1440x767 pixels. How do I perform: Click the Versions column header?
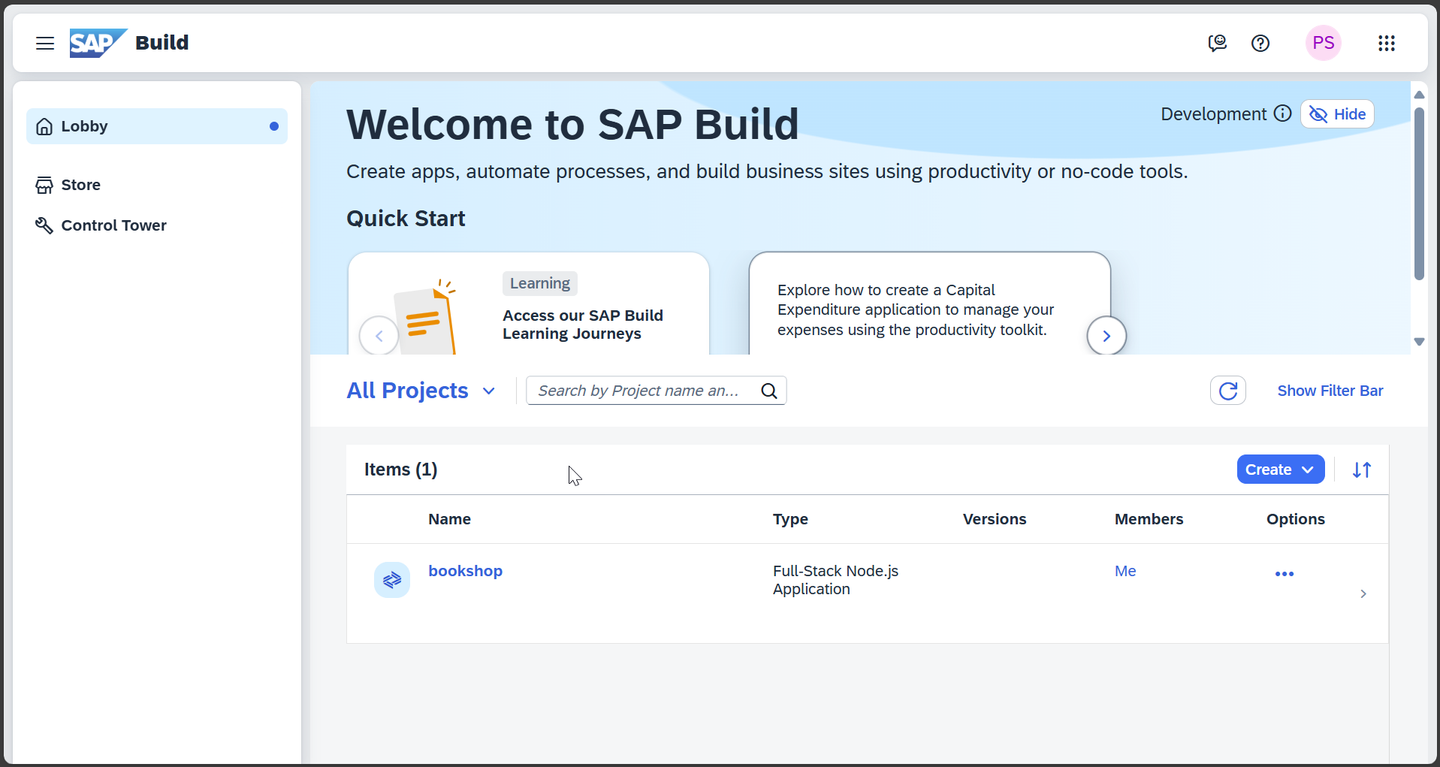tap(994, 519)
